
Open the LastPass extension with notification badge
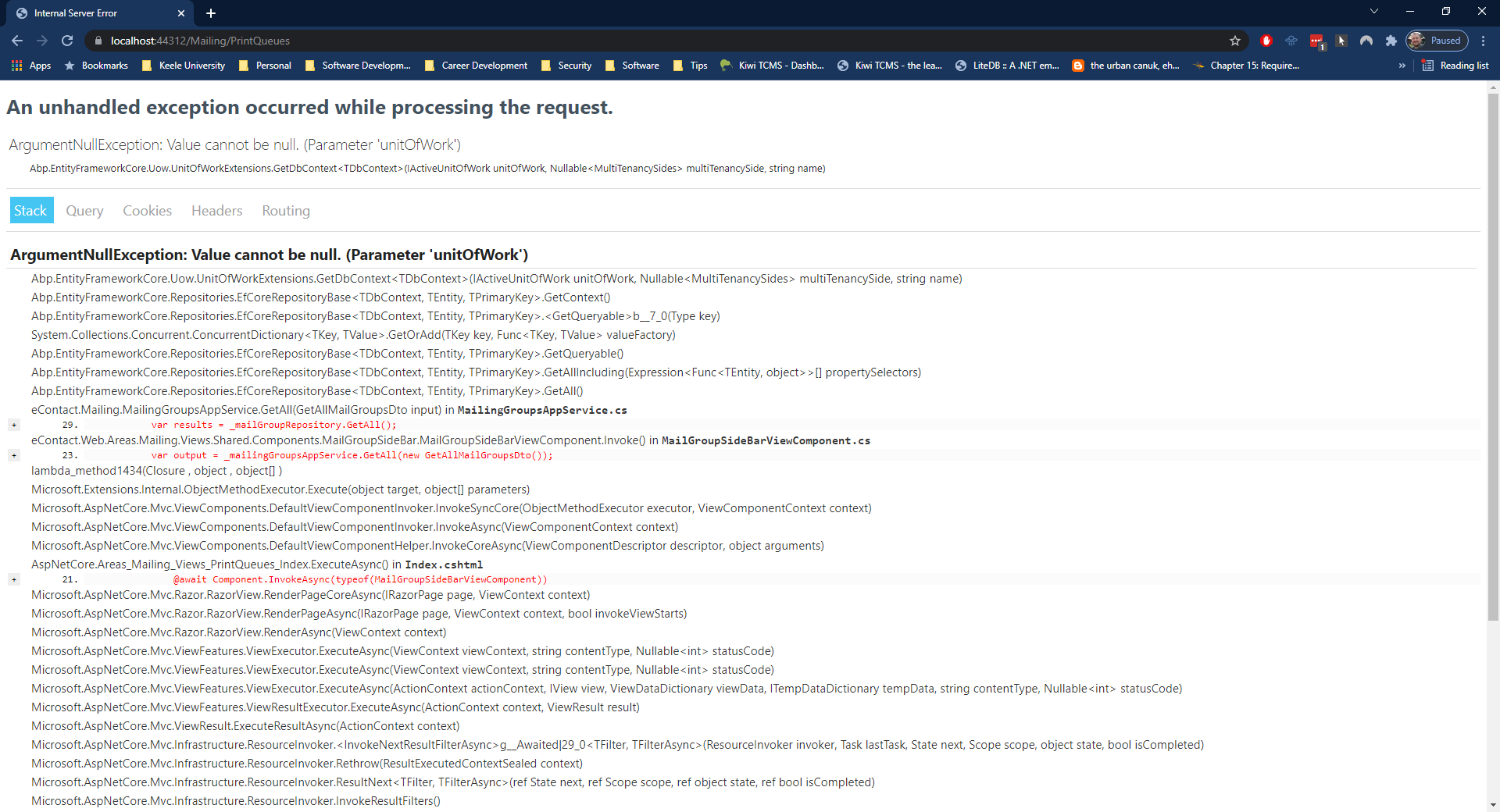(1316, 41)
